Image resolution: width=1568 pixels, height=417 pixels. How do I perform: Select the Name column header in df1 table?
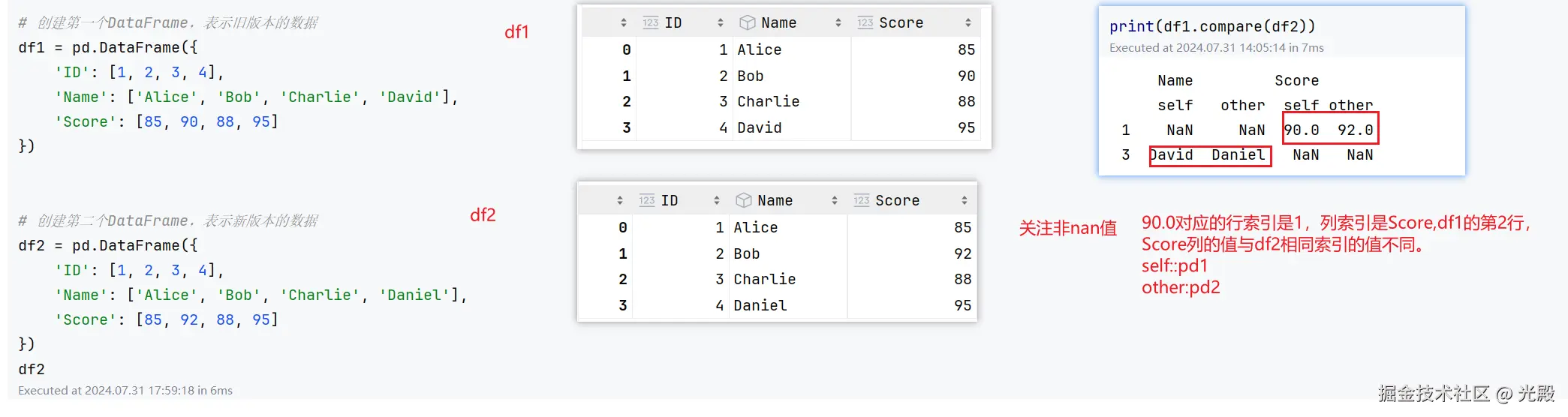tap(778, 23)
